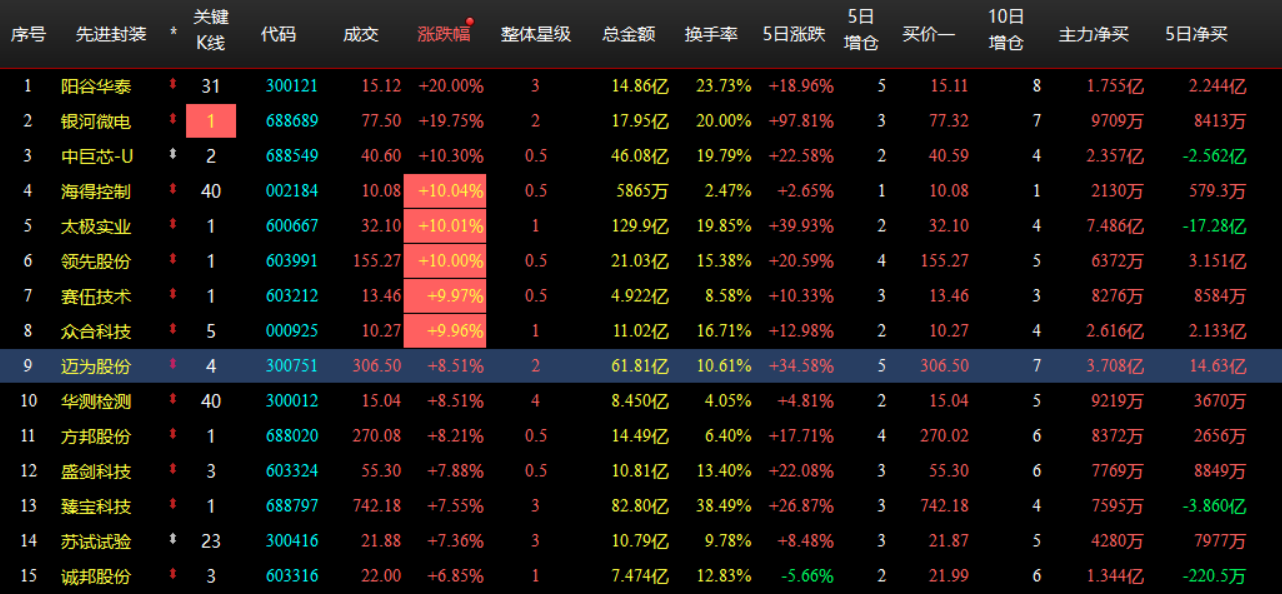This screenshot has width=1282, height=594.
Task: Click marker icon beside 银河微电
Action: (173, 121)
